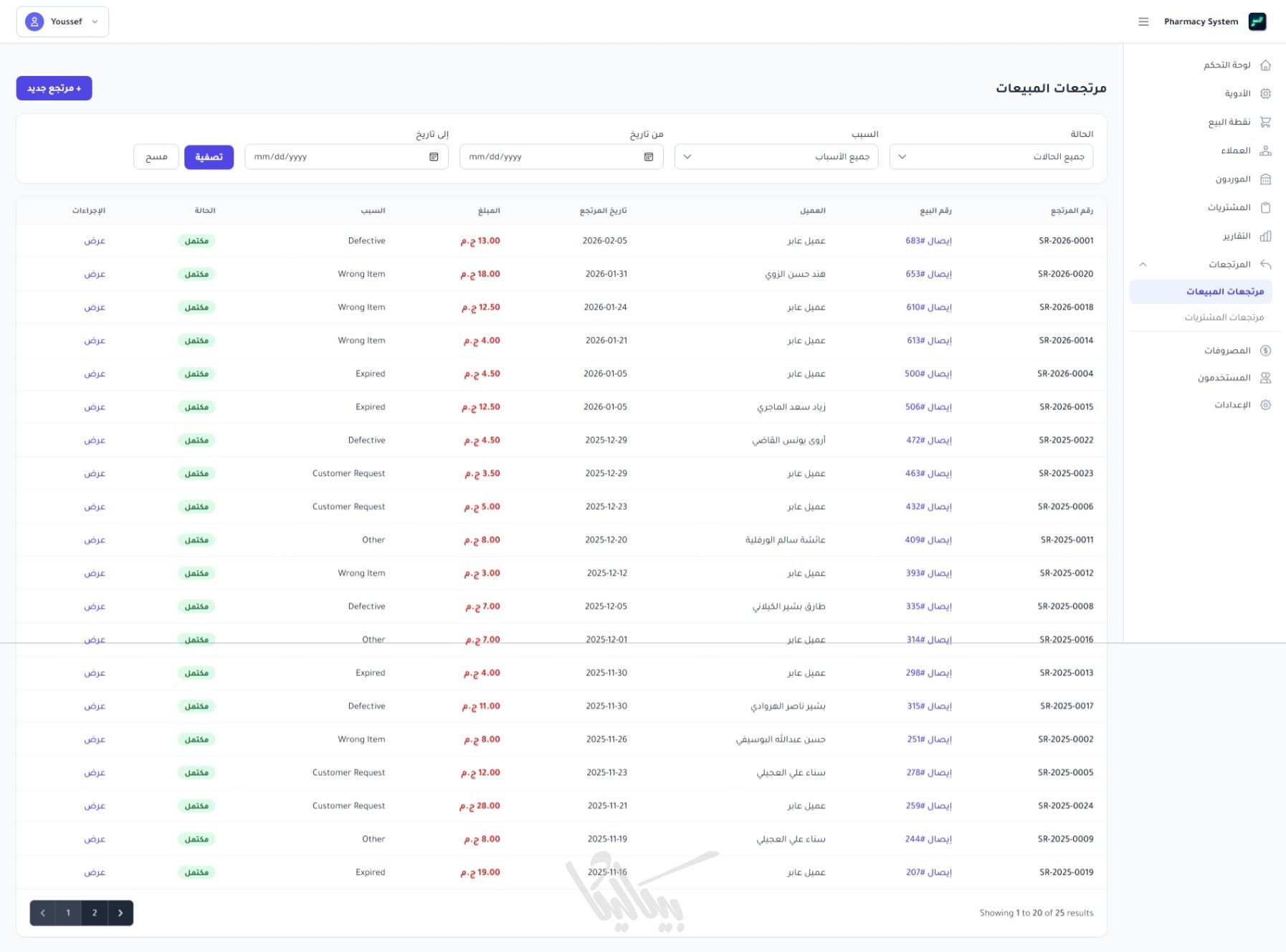1286x952 pixels.
Task: Select sales returns 'مرتجعات المبيعات' submenu item
Action: click(1224, 291)
